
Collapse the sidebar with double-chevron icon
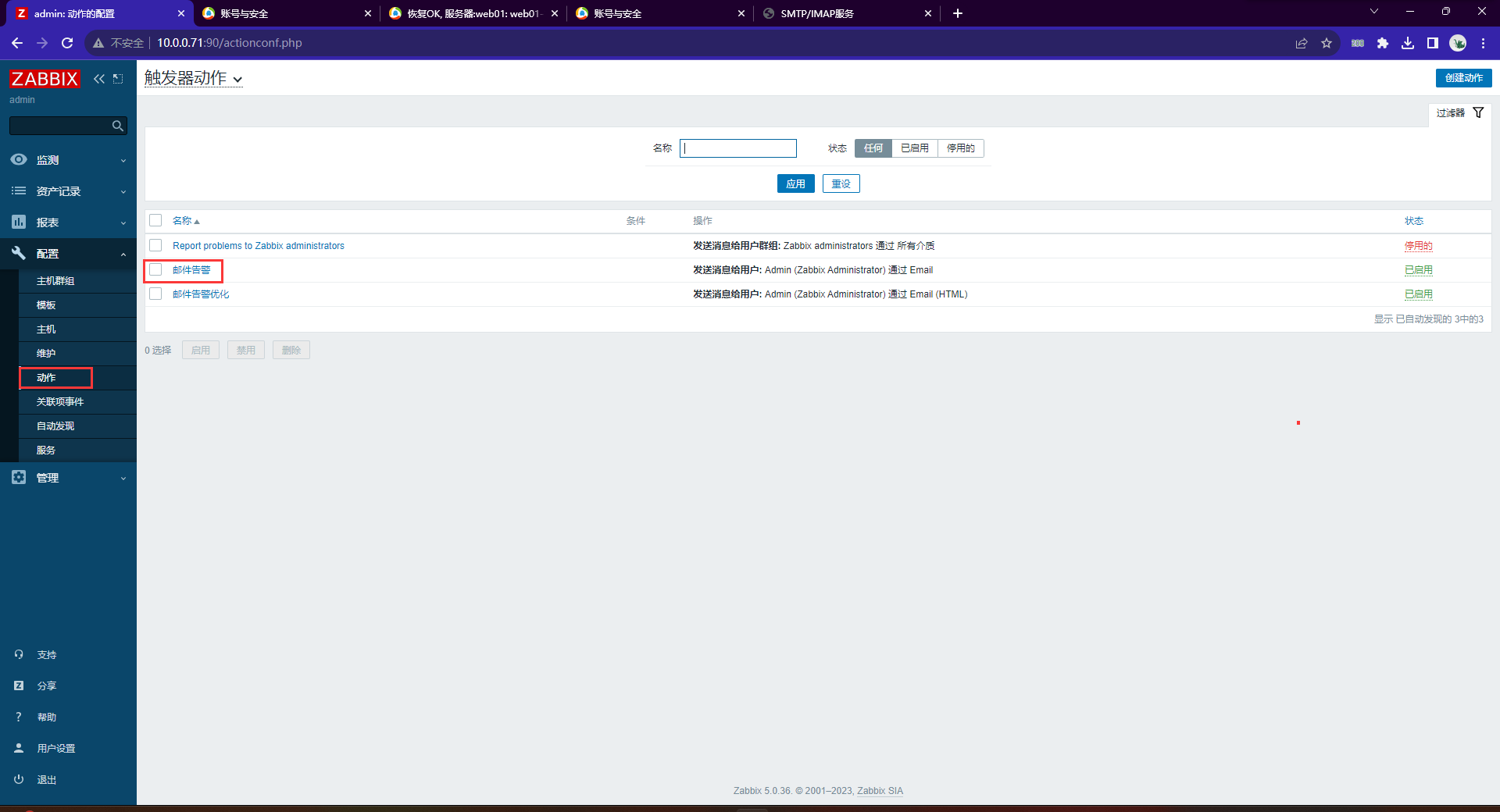click(x=99, y=79)
